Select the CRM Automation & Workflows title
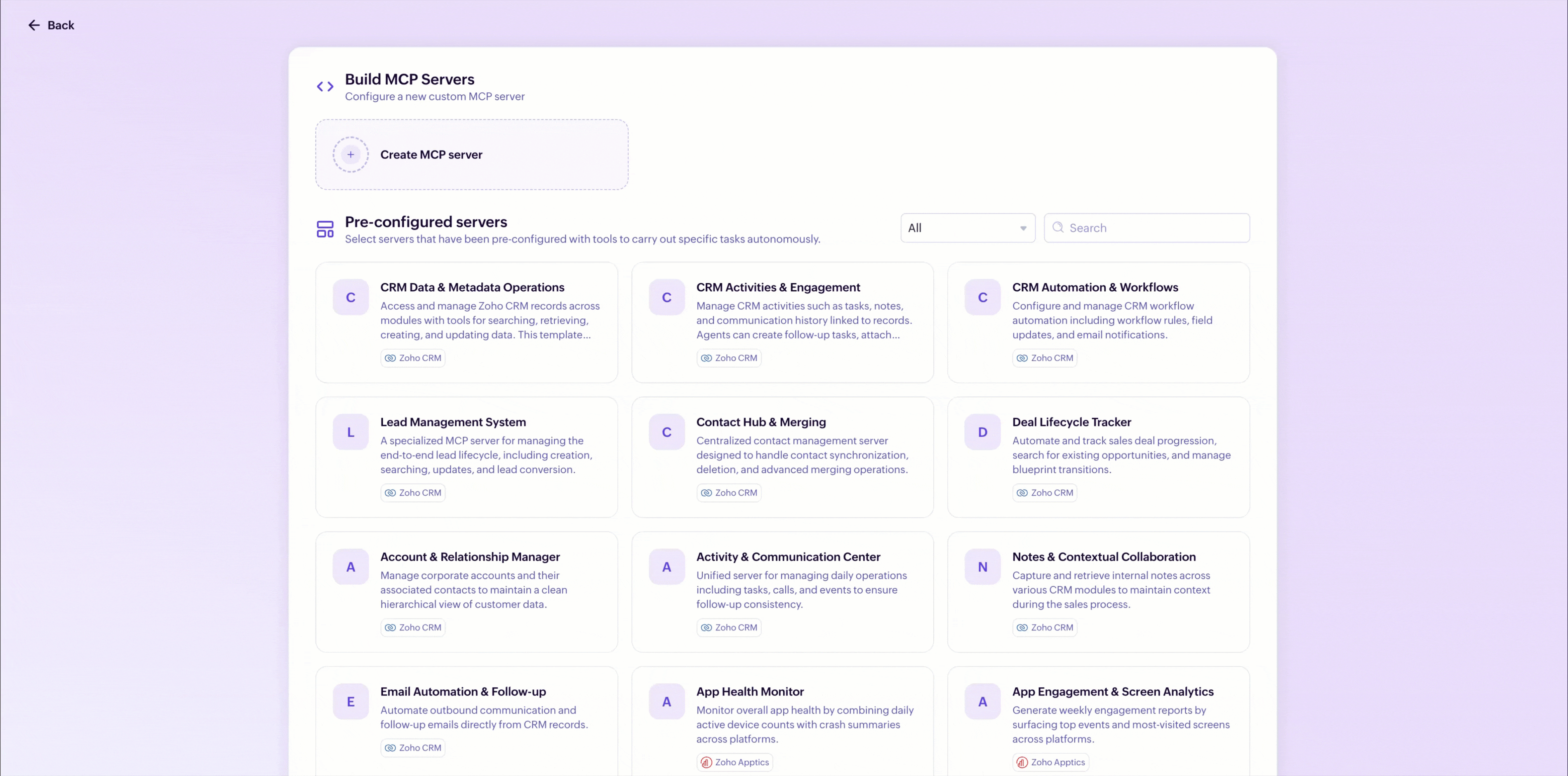This screenshot has height=776, width=1568. point(1095,287)
